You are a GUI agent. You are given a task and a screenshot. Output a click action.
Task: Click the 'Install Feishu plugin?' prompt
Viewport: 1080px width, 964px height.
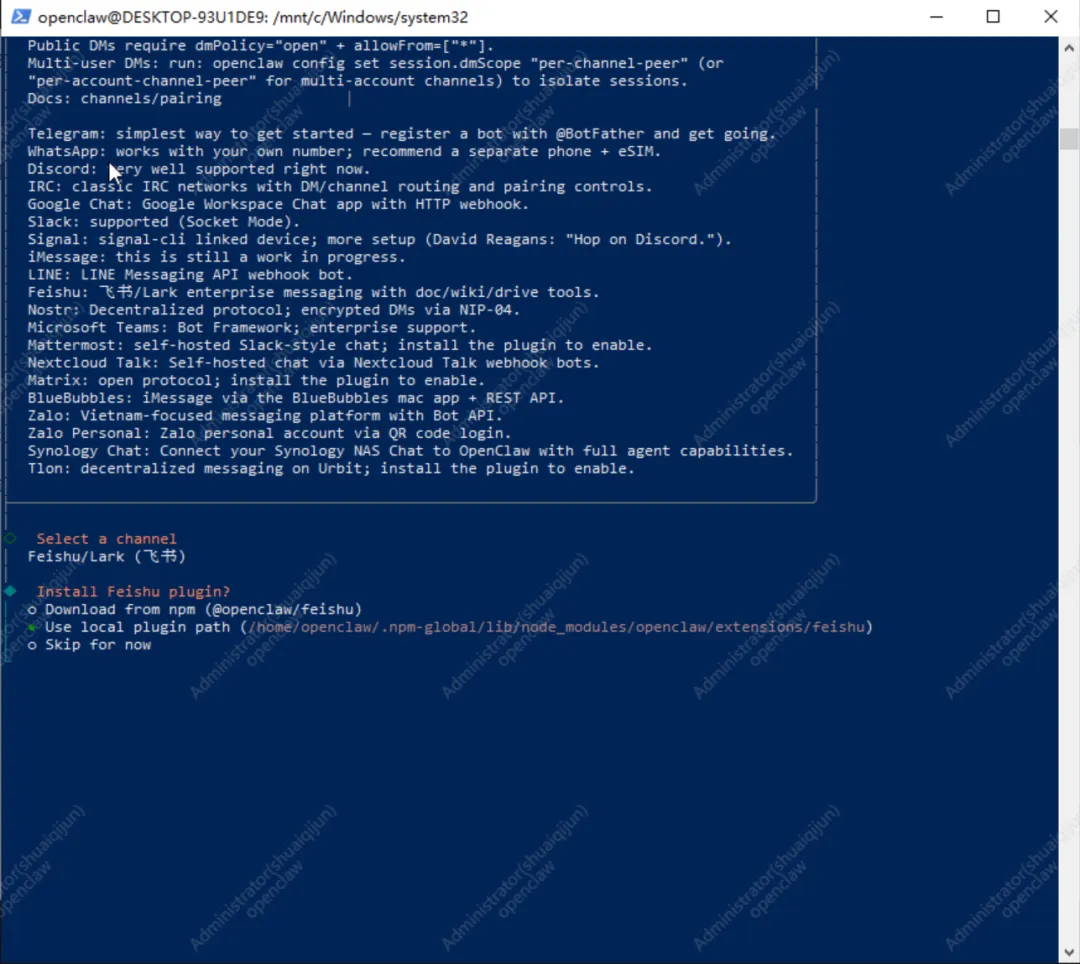click(134, 591)
